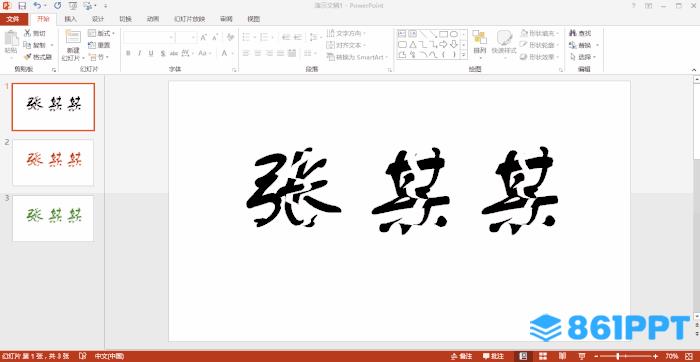This screenshot has width=700, height=362.
Task: Open the Change Case (Aa) dropdown
Action: coord(204,53)
